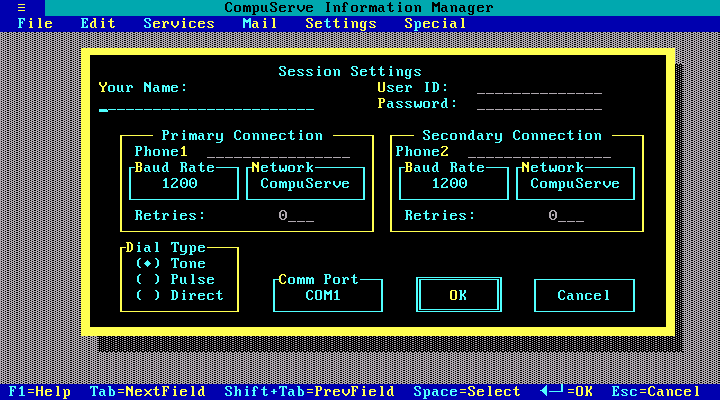Screen dimensions: 720x400
Task: Click the OK button
Action: coord(459,295)
